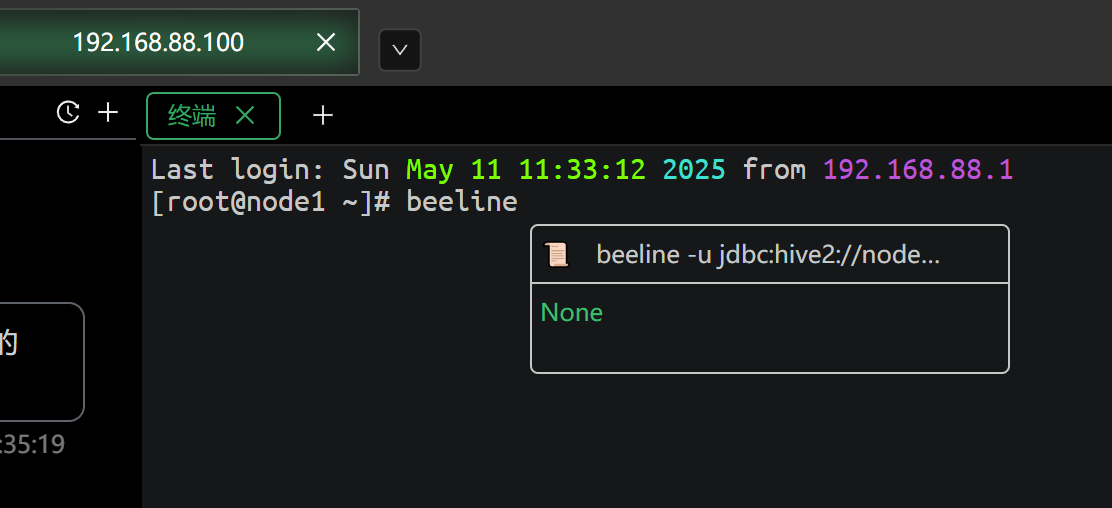The width and height of the screenshot is (1112, 508).
Task: Click the typed beeline command text
Action: tap(462, 202)
